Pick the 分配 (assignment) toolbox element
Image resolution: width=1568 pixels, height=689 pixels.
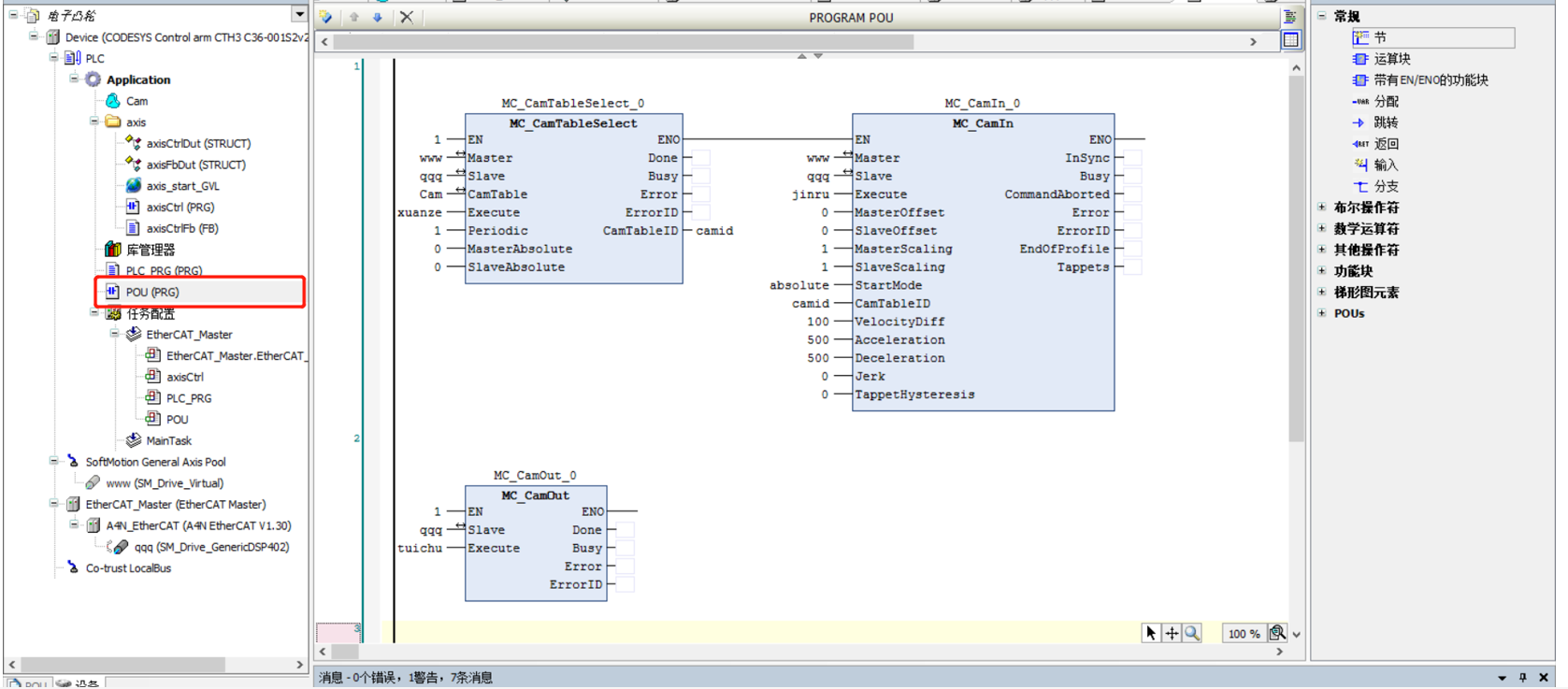click(x=1375, y=101)
